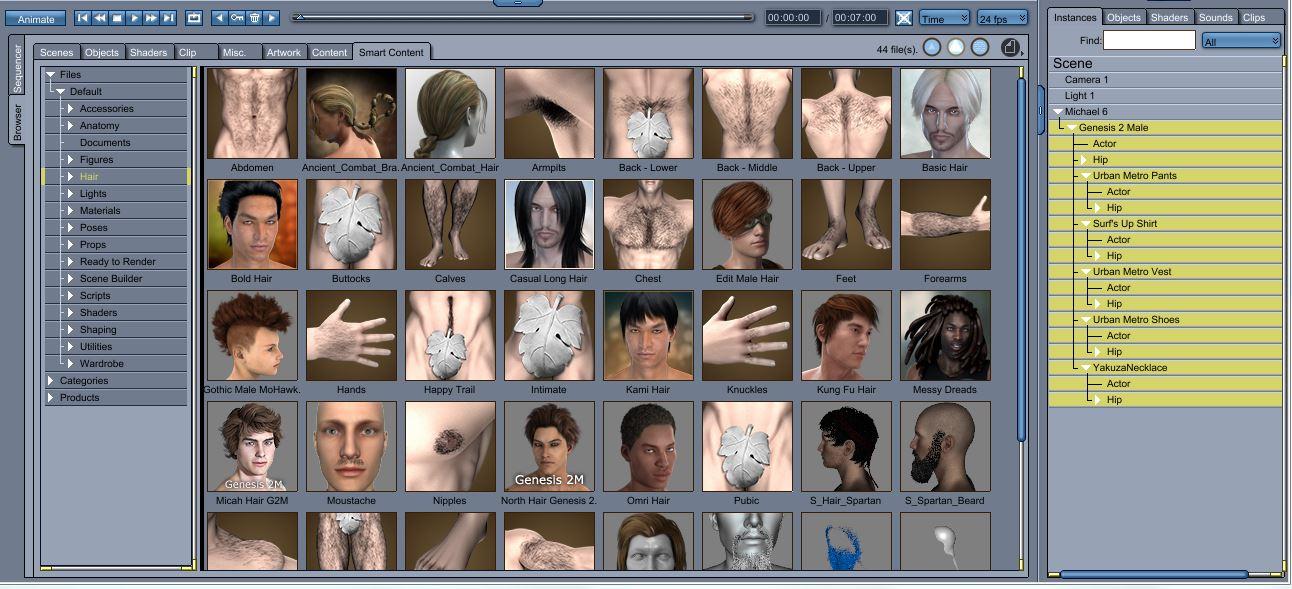Screen dimensions: 1292x589
Task: Click the current time field 00:00:00
Action: tap(793, 18)
